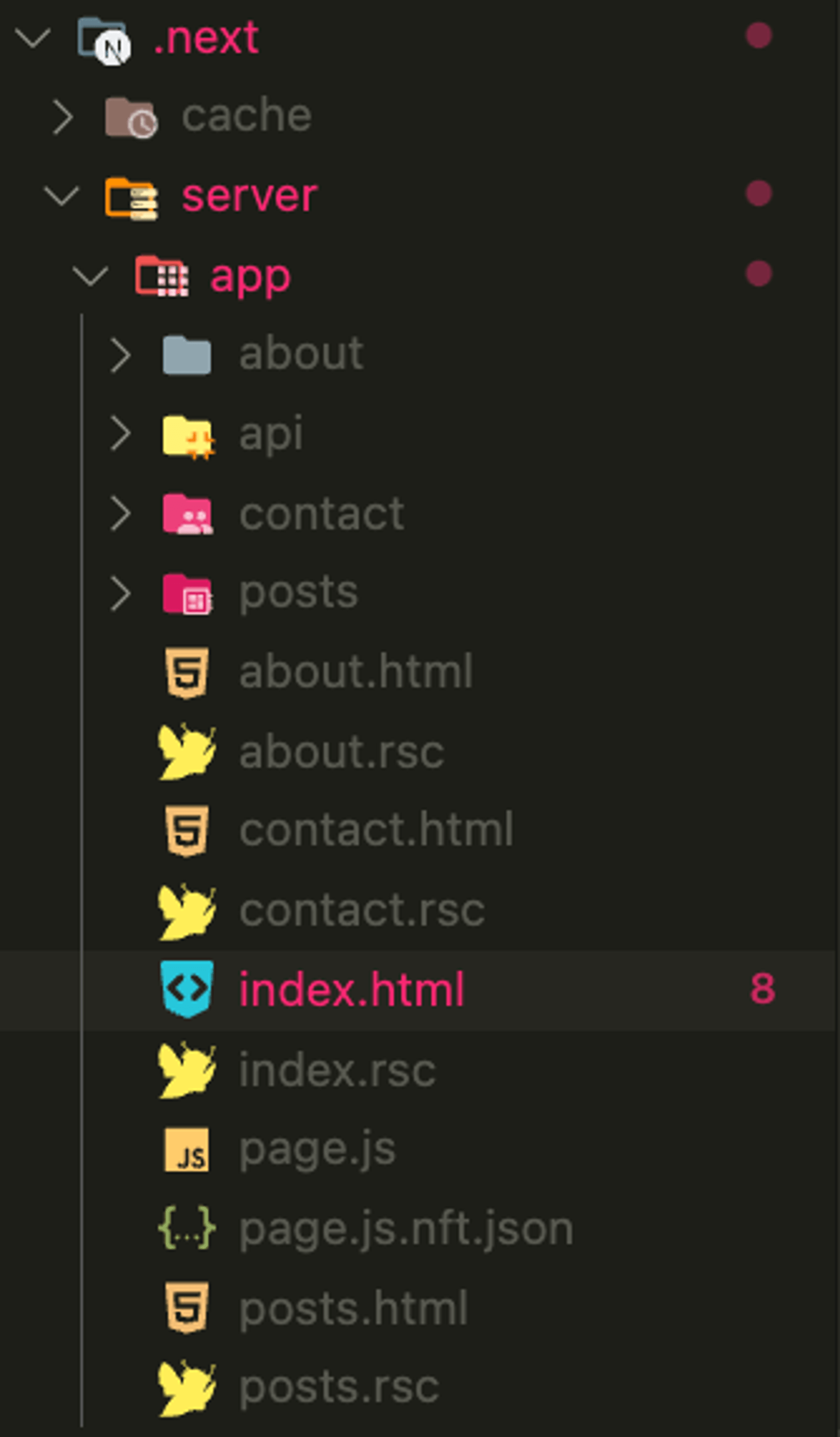The height and width of the screenshot is (1437, 840).
Task: Click the problems count badge on index.html
Action: (762, 989)
